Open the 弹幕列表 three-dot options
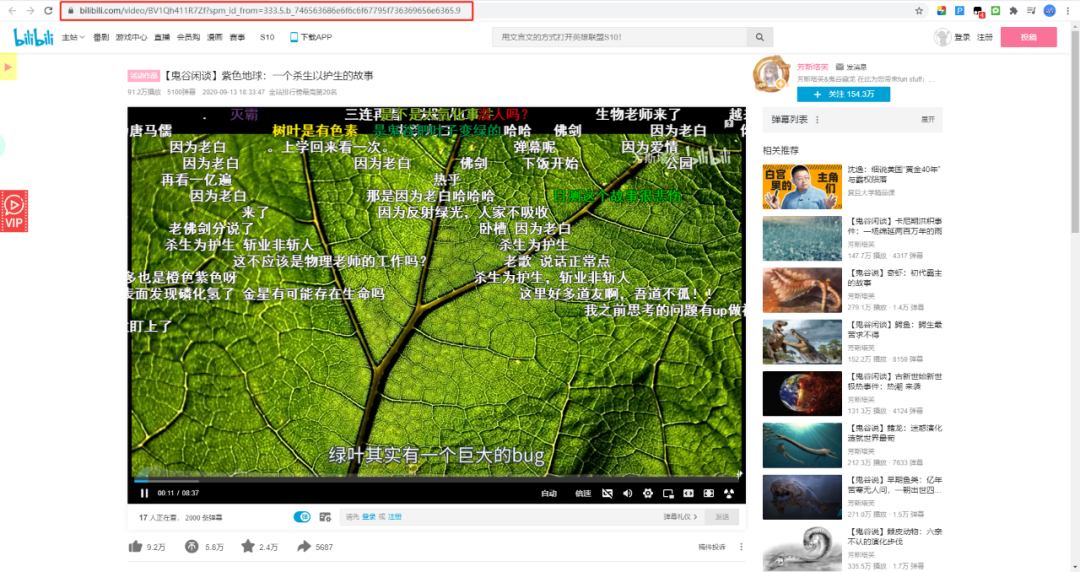 818,120
